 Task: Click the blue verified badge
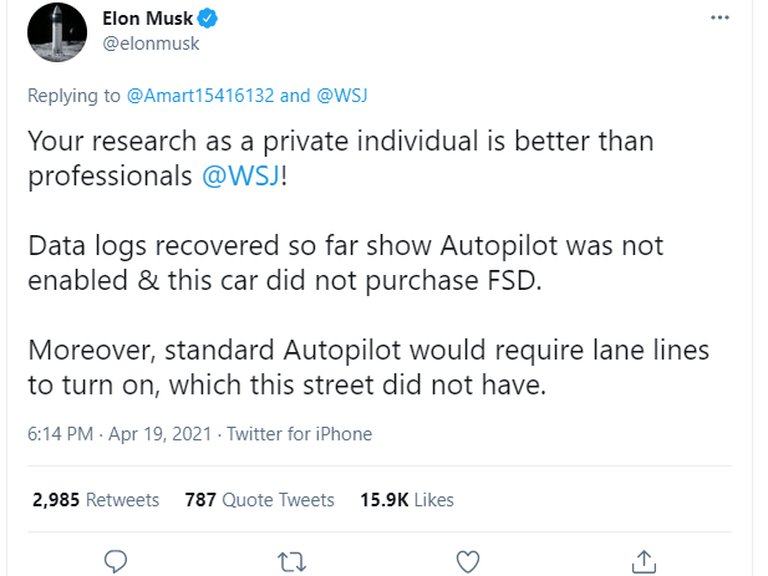[209, 19]
